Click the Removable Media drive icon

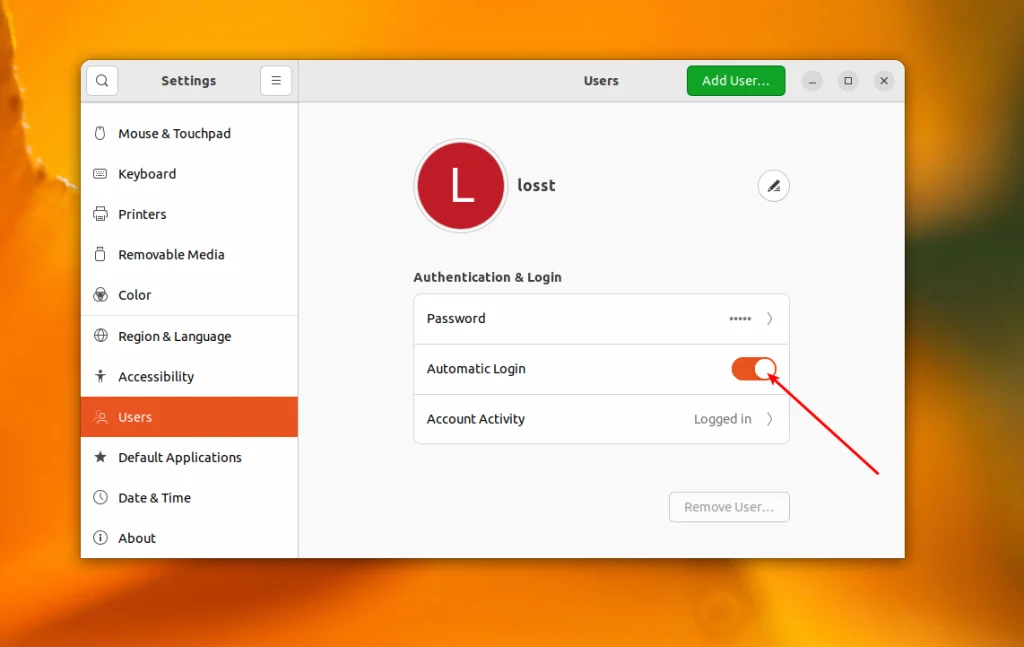tap(100, 255)
